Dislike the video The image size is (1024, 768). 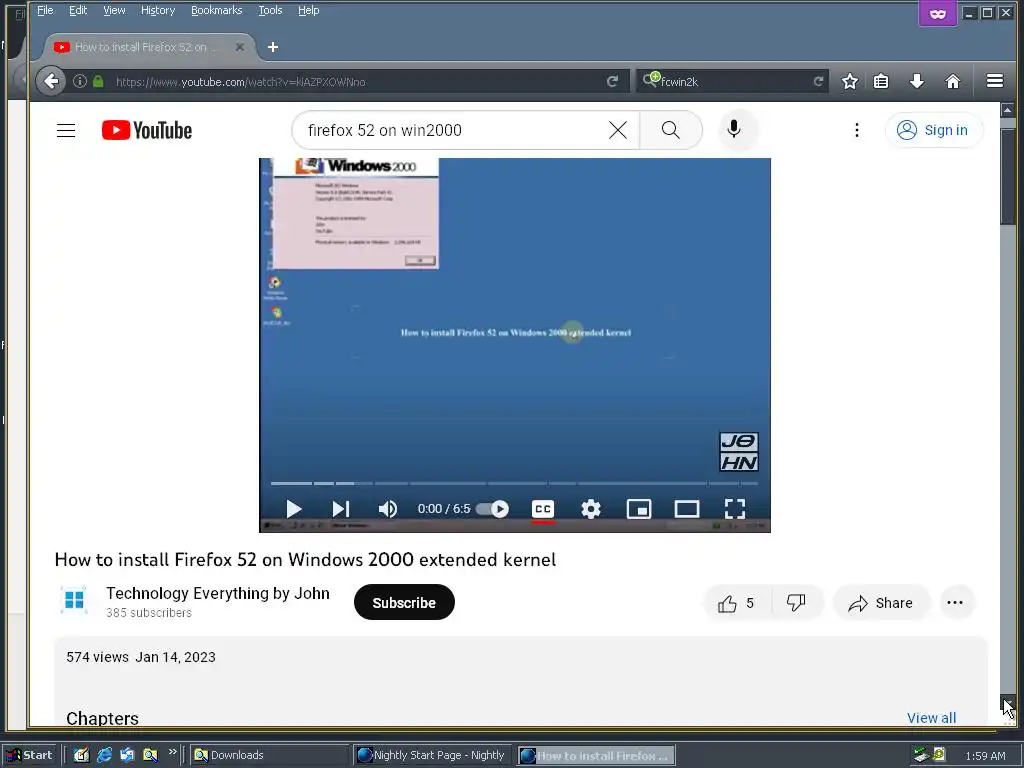coord(796,603)
